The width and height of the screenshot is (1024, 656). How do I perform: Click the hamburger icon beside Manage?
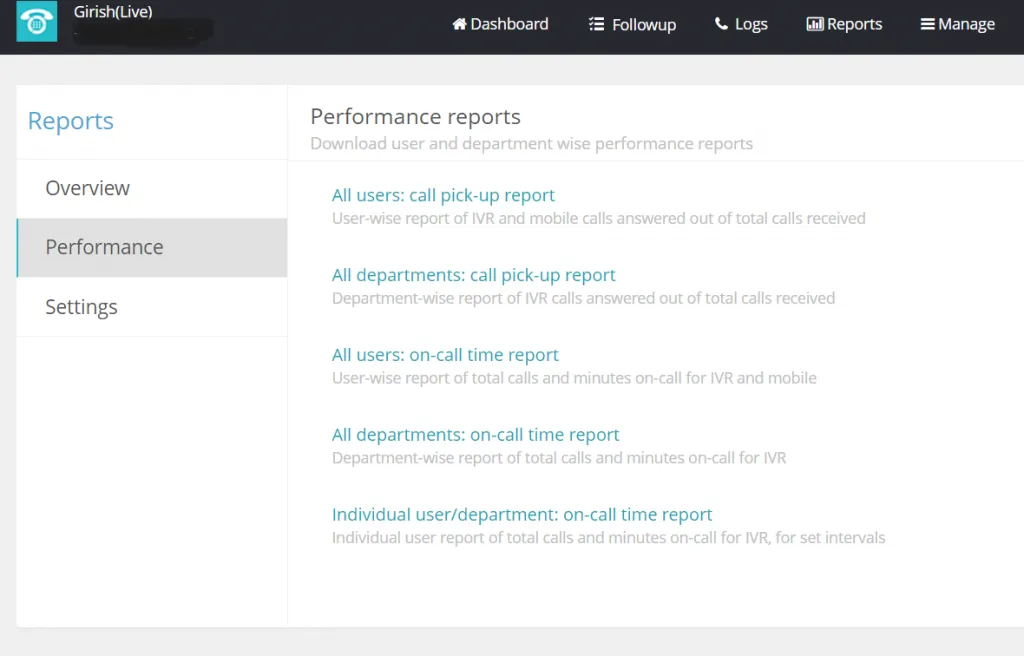(927, 24)
